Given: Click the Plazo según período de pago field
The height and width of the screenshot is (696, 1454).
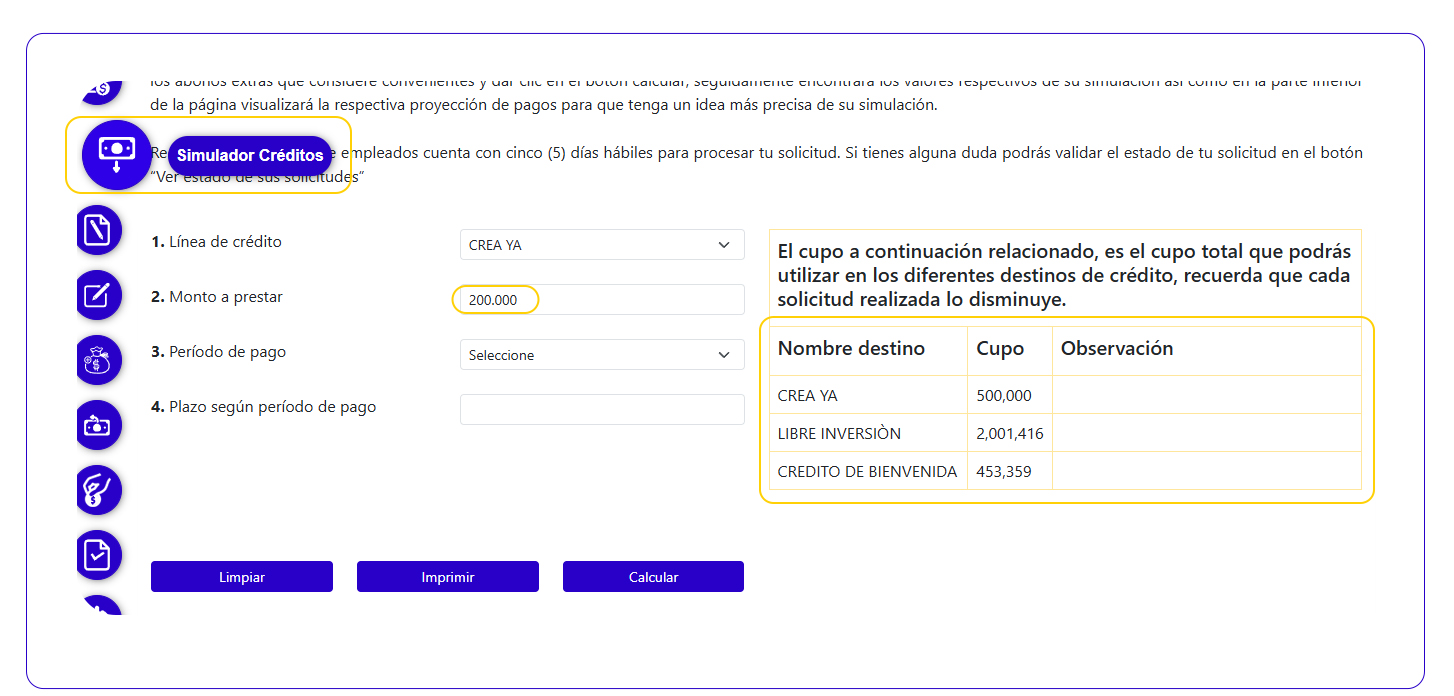Looking at the screenshot, I should click(602, 409).
